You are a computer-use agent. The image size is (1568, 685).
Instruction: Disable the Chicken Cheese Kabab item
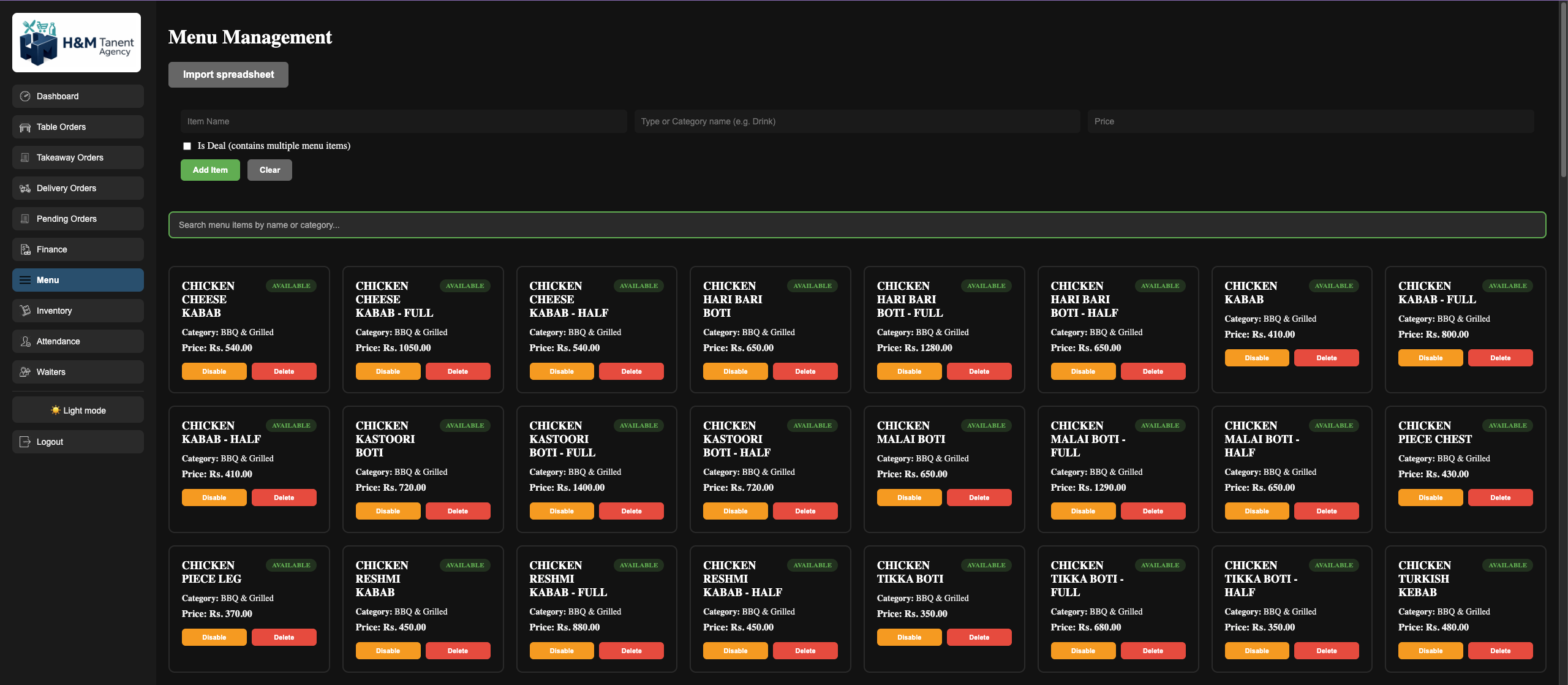[214, 371]
